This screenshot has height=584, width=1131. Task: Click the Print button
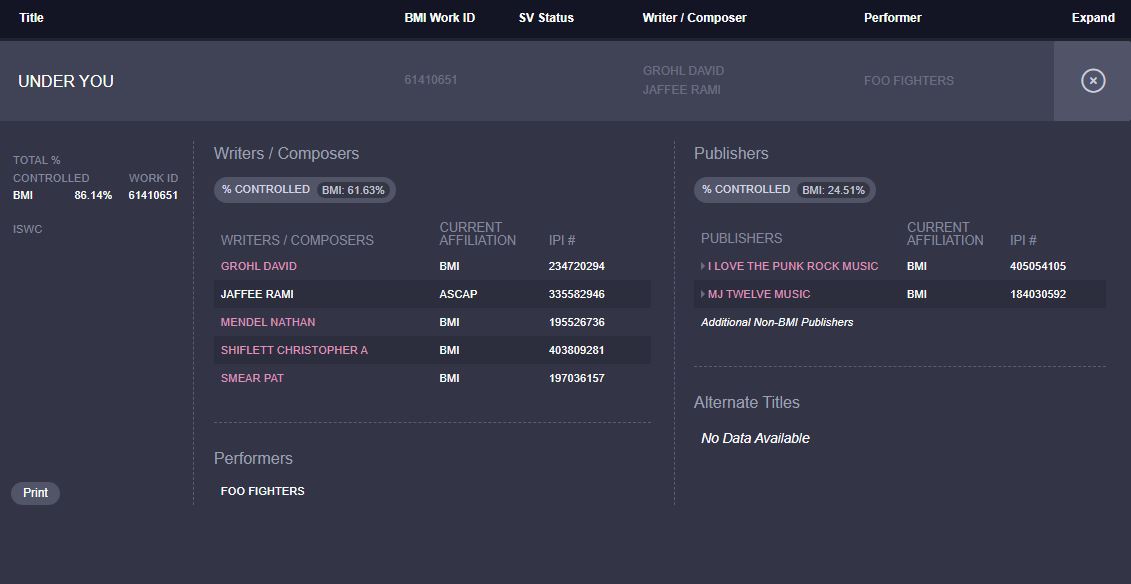[x=35, y=493]
